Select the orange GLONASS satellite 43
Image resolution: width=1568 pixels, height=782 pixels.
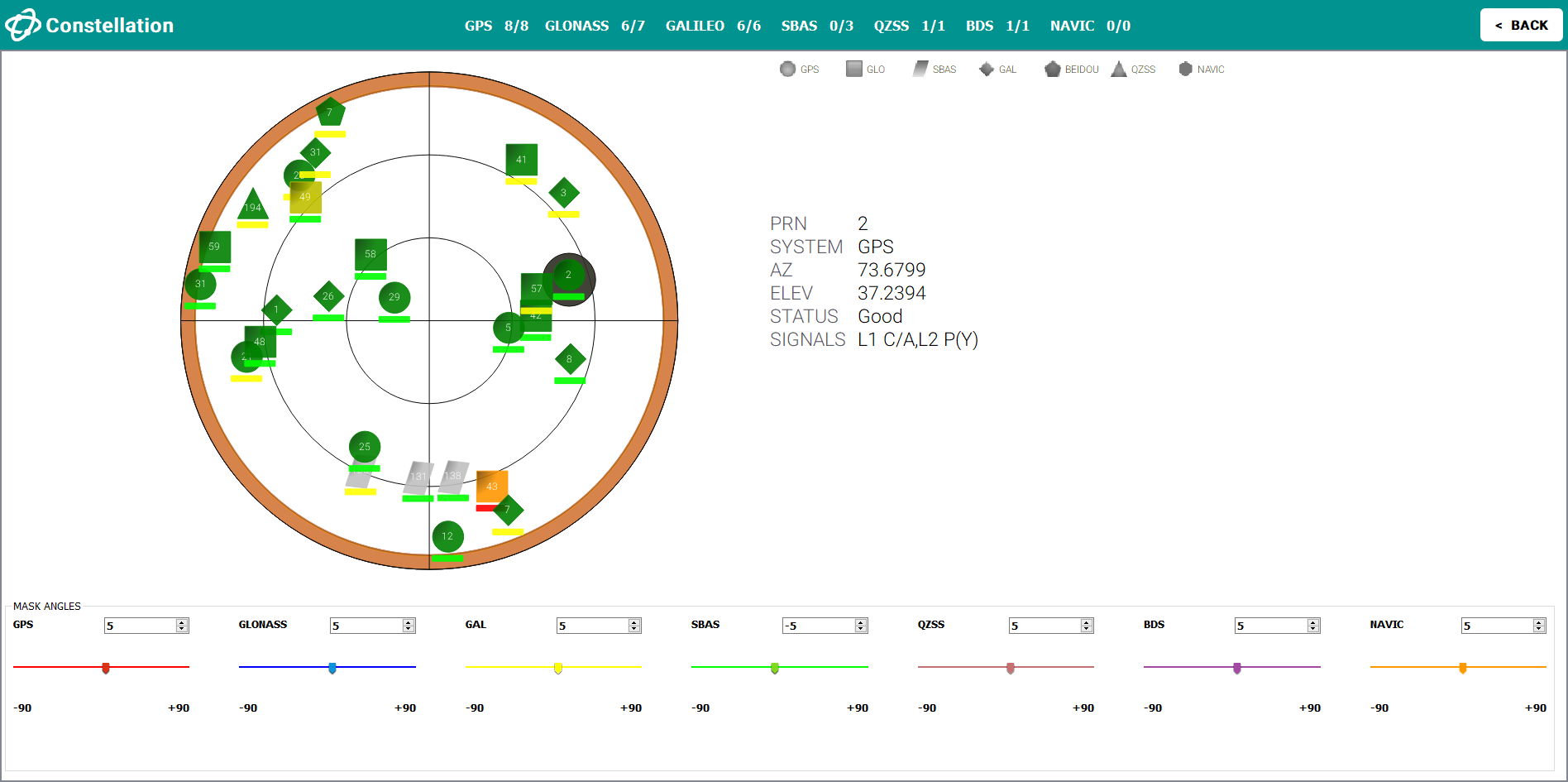pyautogui.click(x=492, y=486)
